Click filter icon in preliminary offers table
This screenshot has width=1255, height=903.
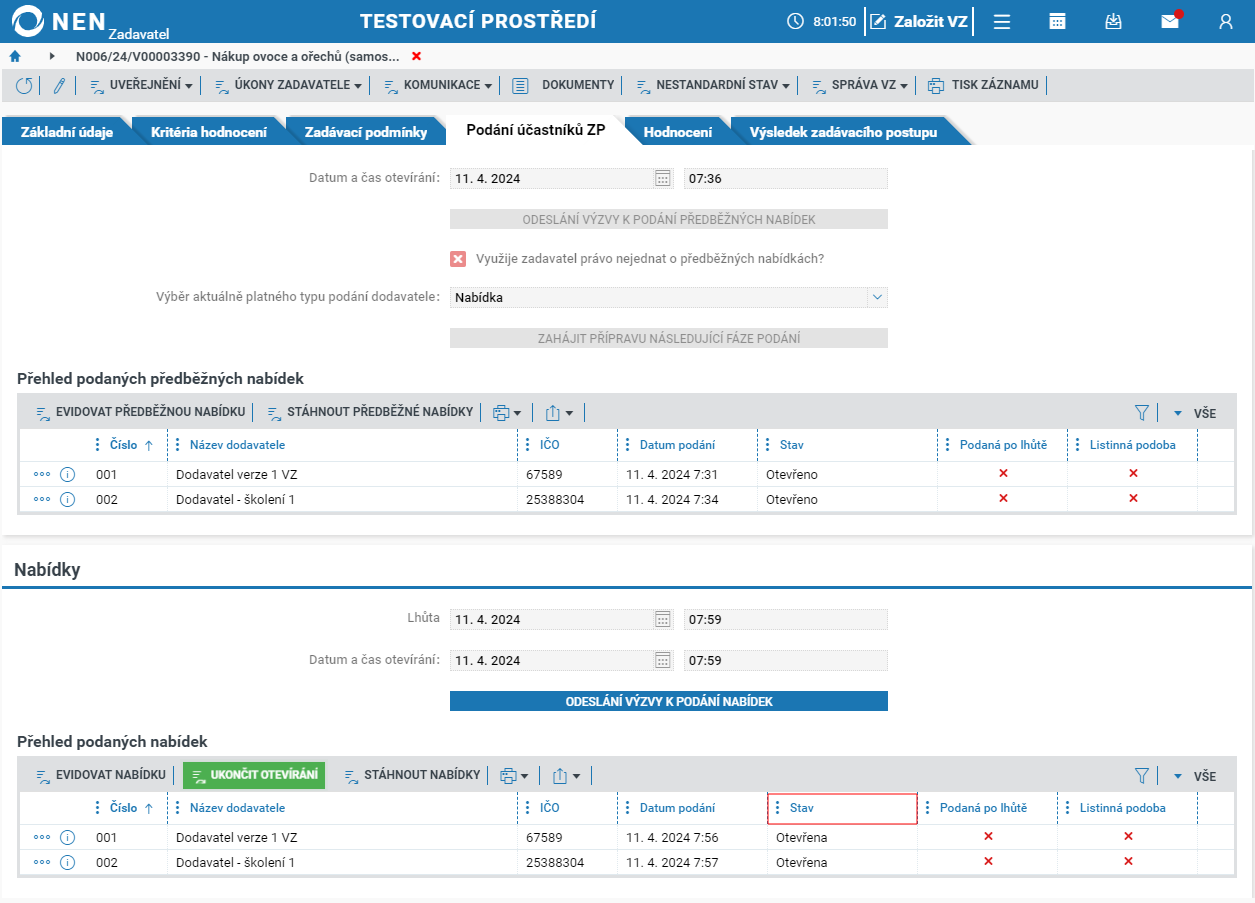coord(1142,412)
